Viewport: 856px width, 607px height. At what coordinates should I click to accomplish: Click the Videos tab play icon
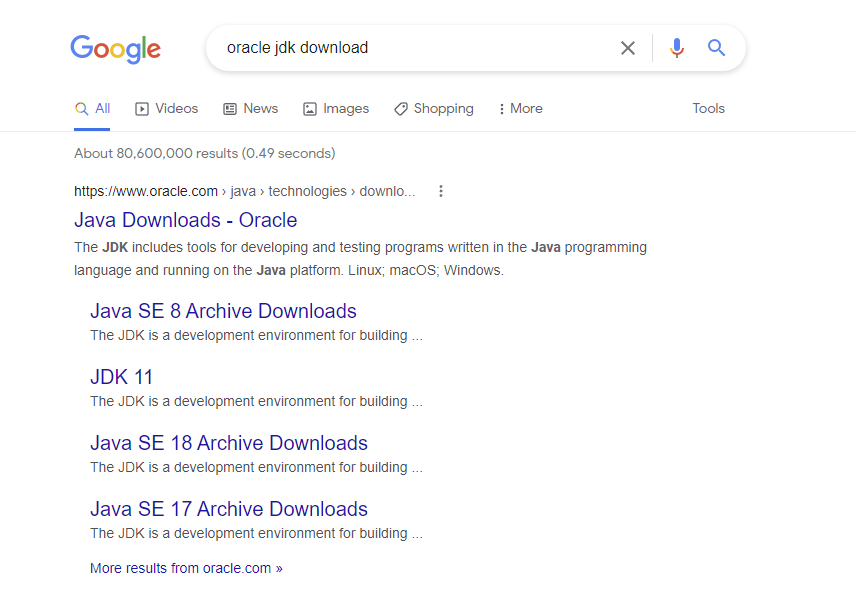pyautogui.click(x=142, y=109)
